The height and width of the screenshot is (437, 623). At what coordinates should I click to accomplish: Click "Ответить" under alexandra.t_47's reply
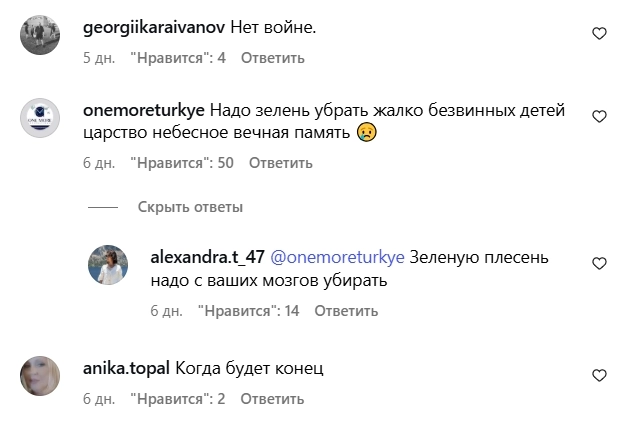(347, 311)
